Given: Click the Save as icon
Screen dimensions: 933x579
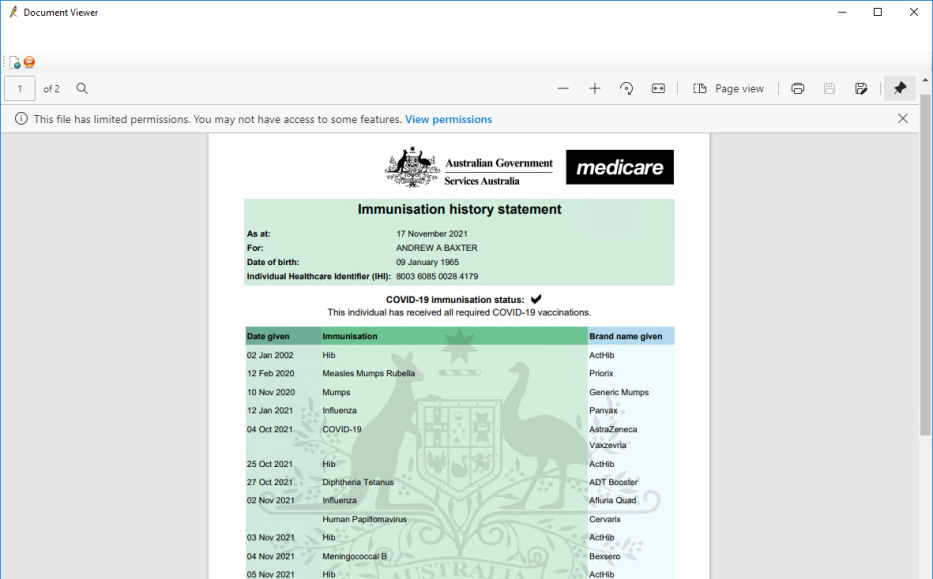Looking at the screenshot, I should [x=861, y=89].
